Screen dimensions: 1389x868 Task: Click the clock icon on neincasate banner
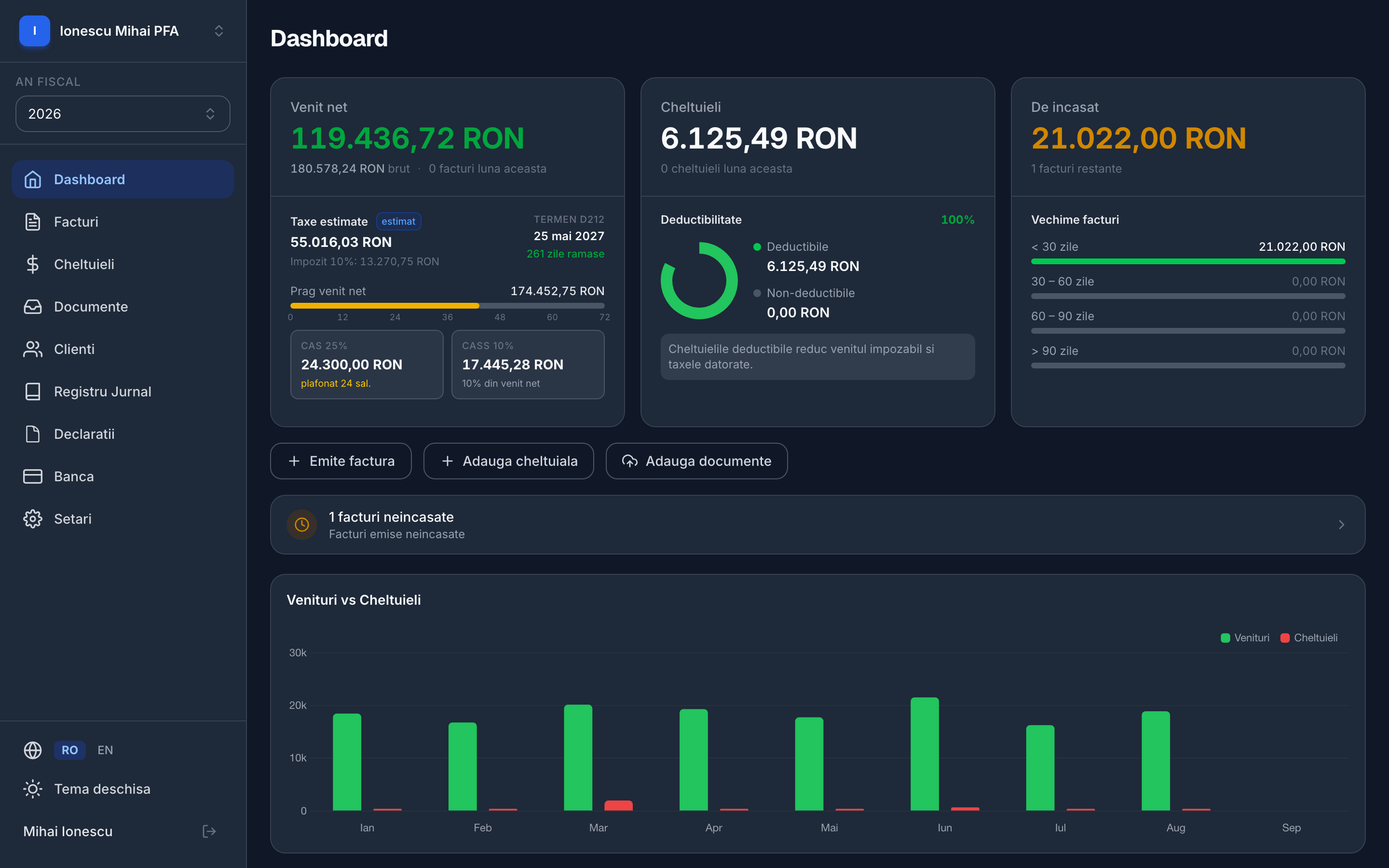302,525
